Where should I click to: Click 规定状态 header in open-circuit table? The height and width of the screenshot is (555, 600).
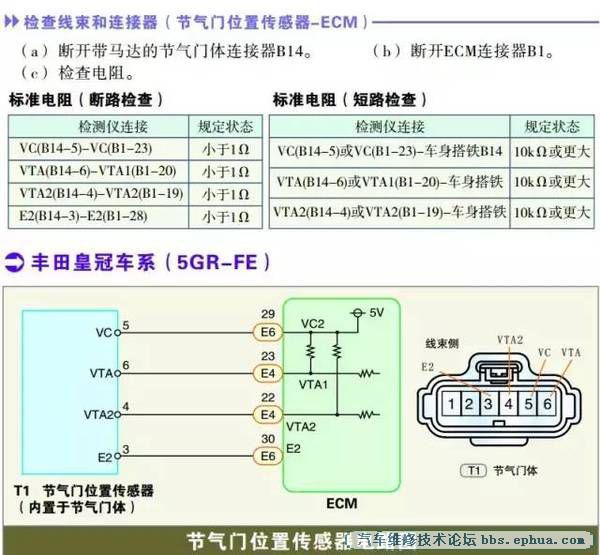225,126
